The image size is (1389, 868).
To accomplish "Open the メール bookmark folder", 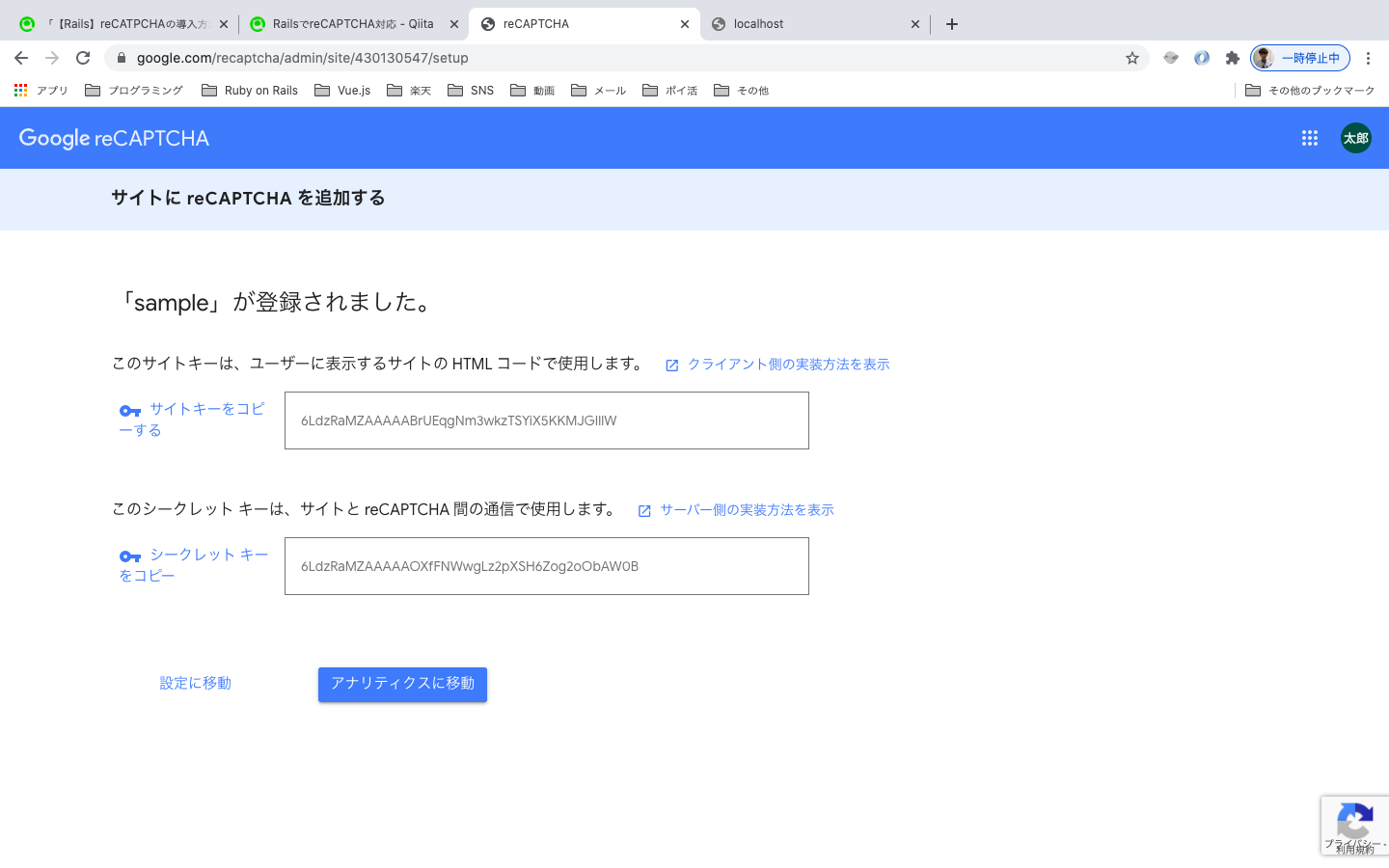I will 599,91.
